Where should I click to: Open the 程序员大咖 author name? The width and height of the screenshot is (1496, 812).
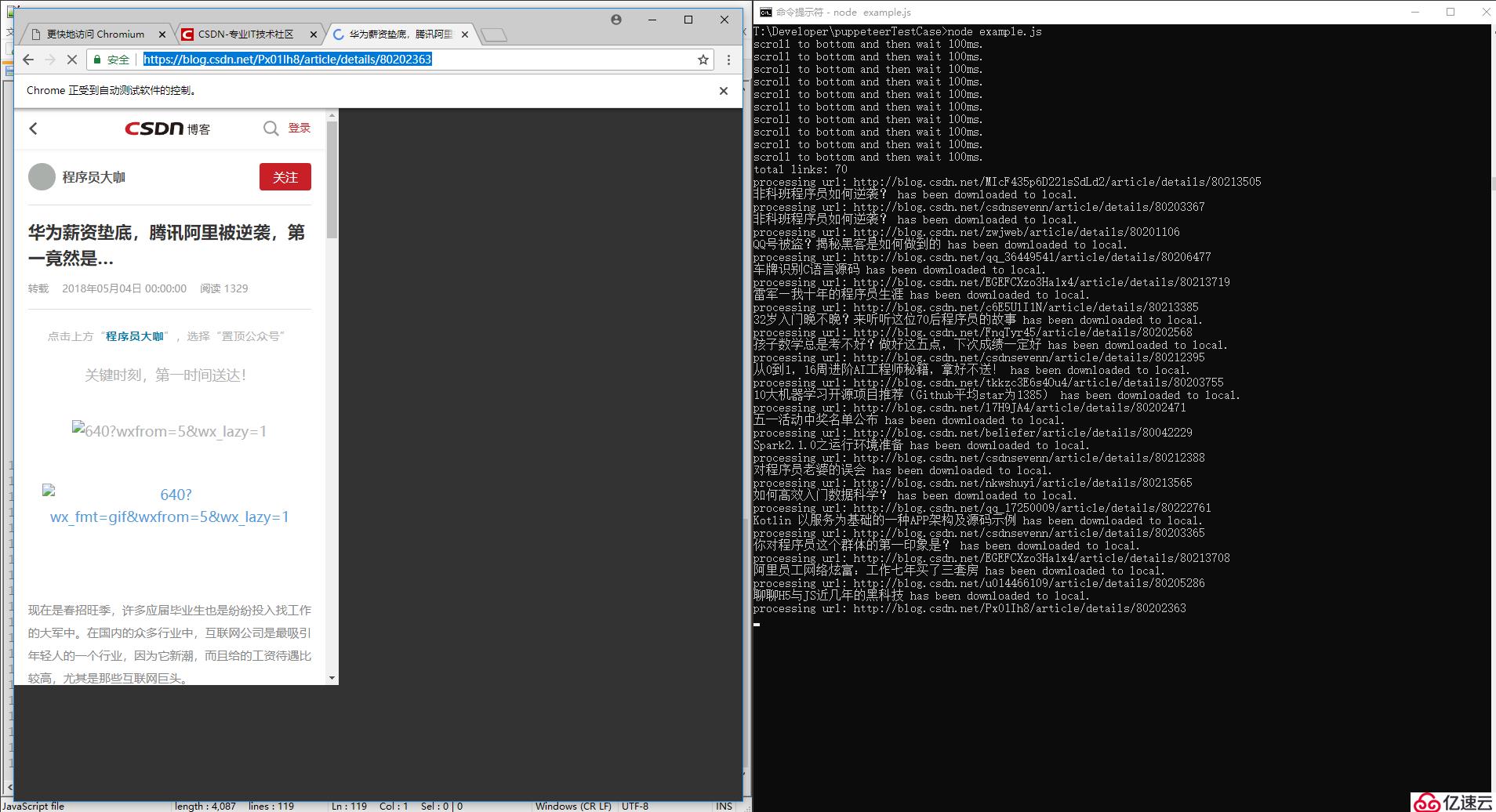(94, 177)
